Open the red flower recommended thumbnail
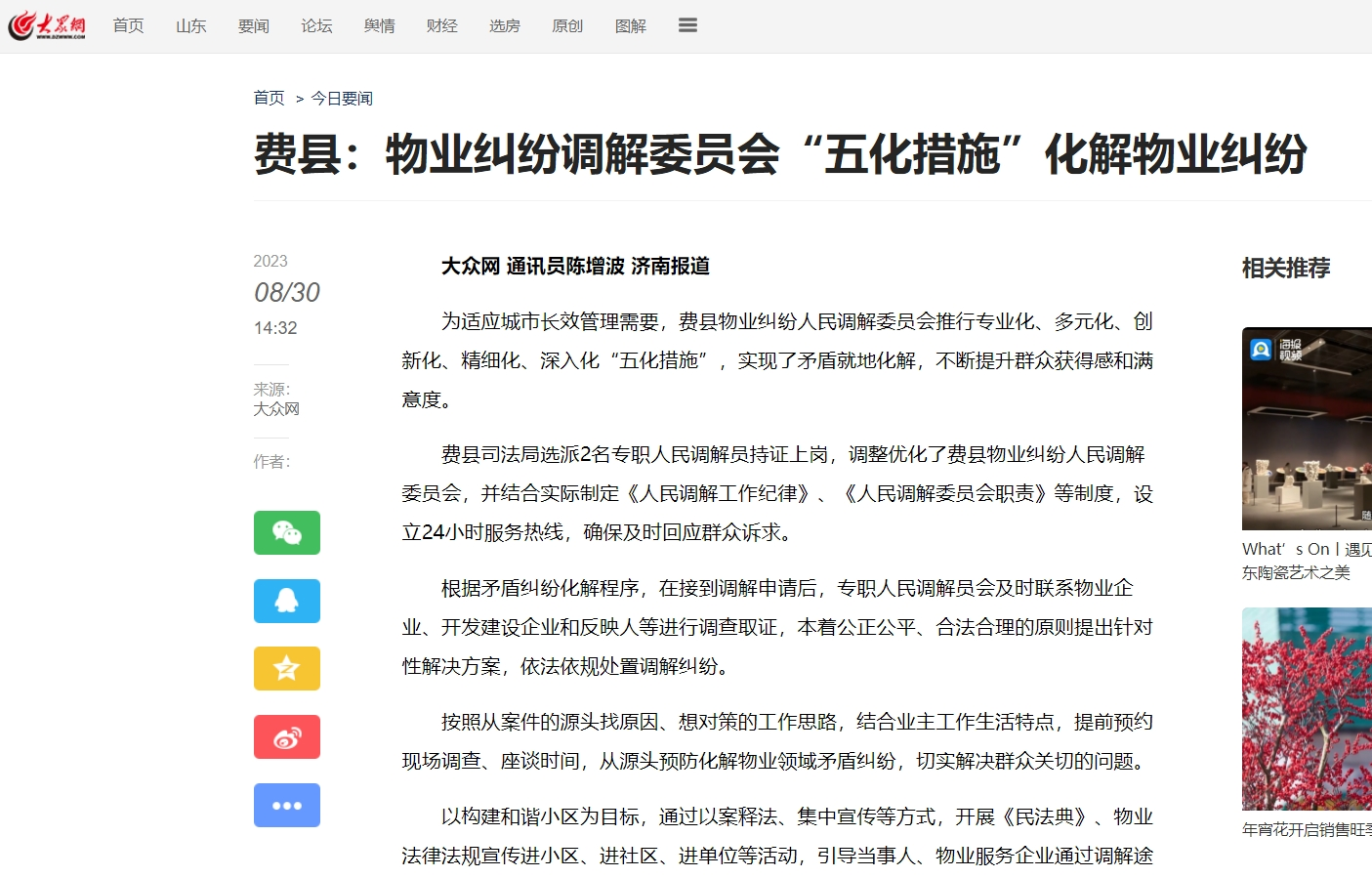Image resolution: width=1372 pixels, height=878 pixels. (x=1307, y=709)
